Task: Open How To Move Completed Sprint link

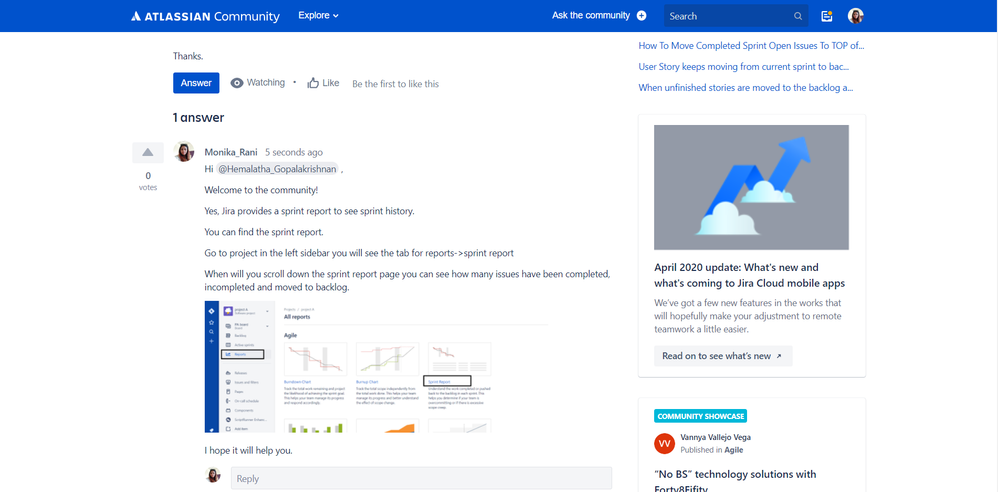Action: [751, 45]
